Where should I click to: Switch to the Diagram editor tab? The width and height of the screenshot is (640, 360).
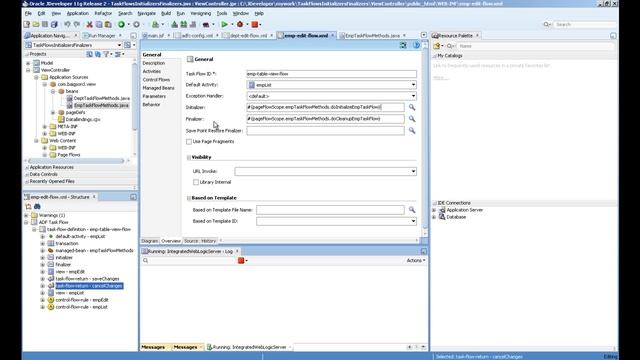[x=150, y=241]
